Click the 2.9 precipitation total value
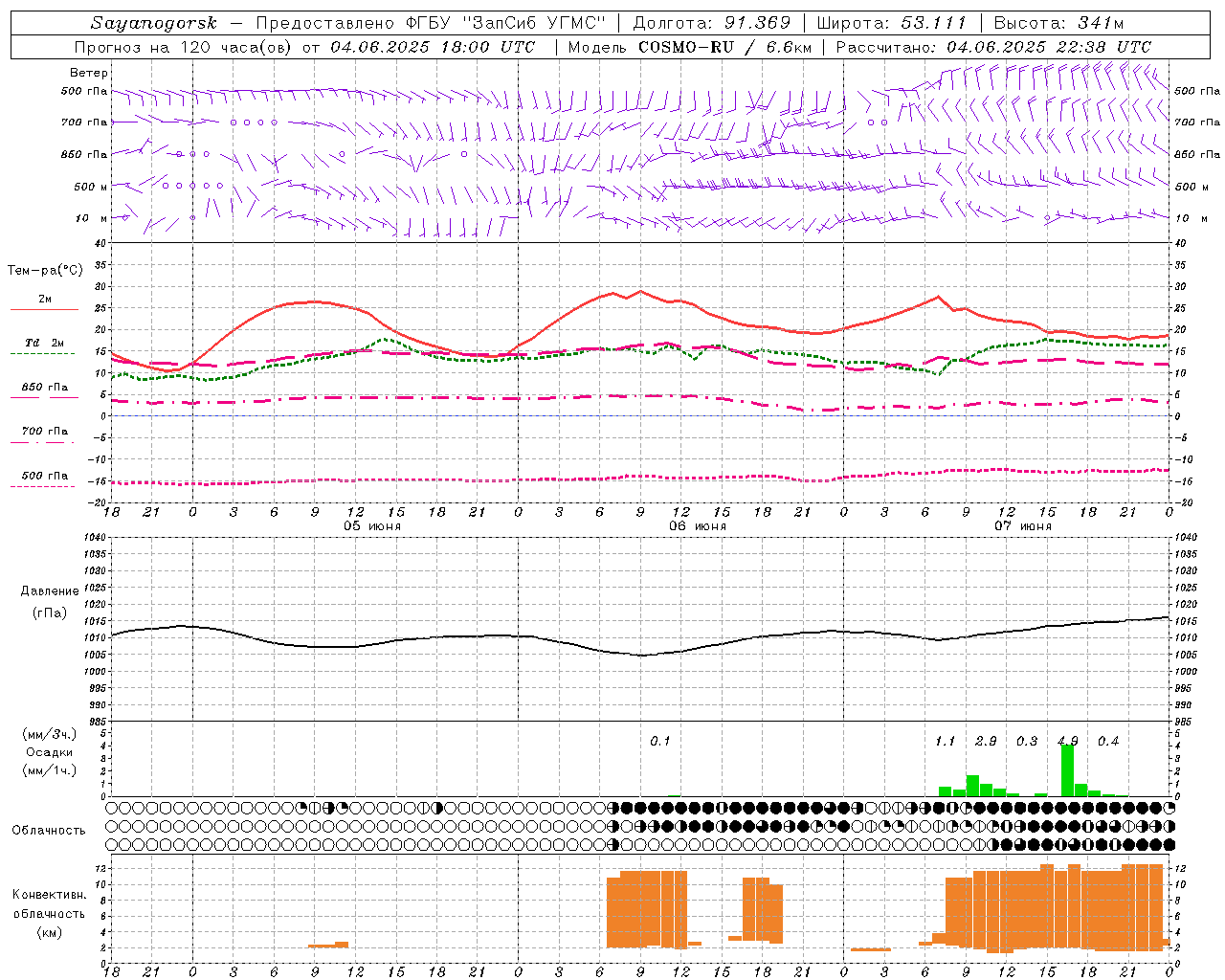The height and width of the screenshot is (980, 1225). 986,741
